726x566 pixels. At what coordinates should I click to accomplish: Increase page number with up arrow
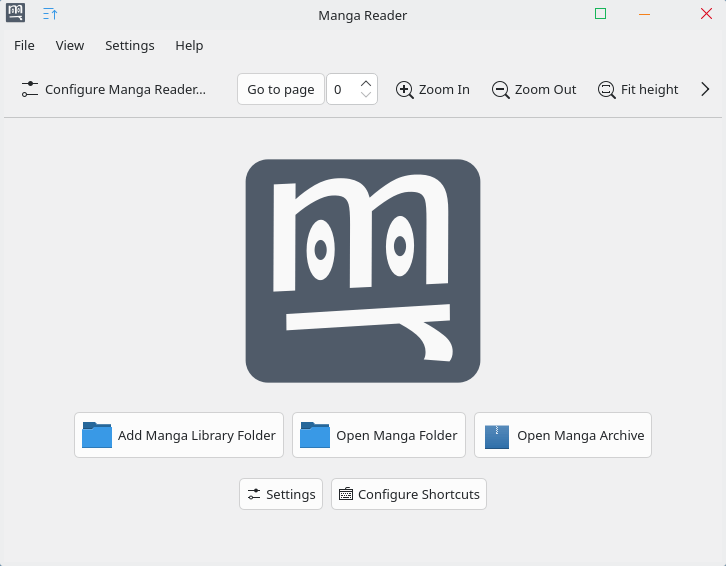(366, 83)
